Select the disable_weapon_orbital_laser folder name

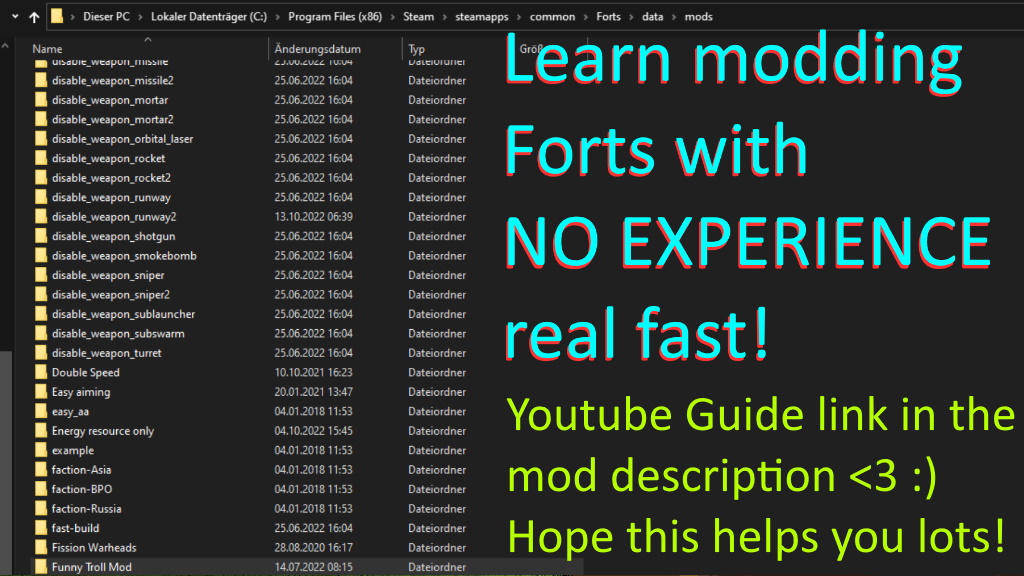[122, 139]
